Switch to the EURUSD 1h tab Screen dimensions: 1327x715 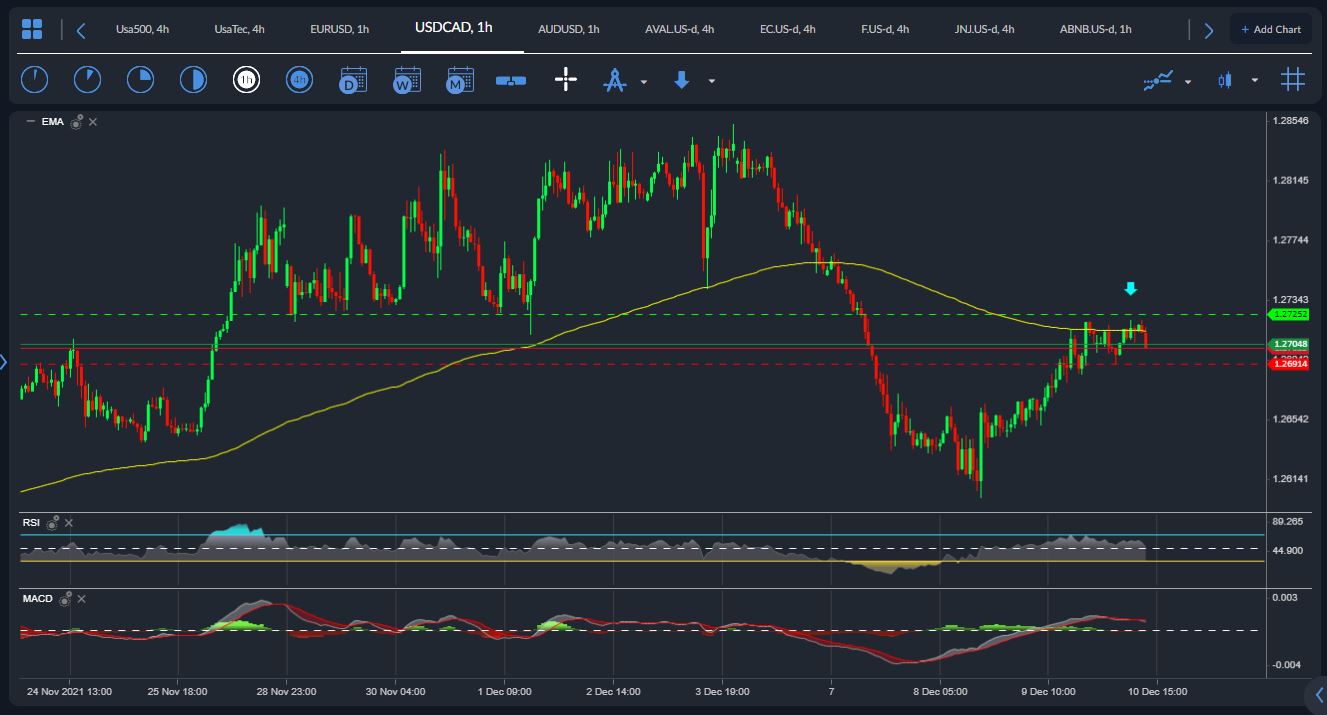coord(338,29)
